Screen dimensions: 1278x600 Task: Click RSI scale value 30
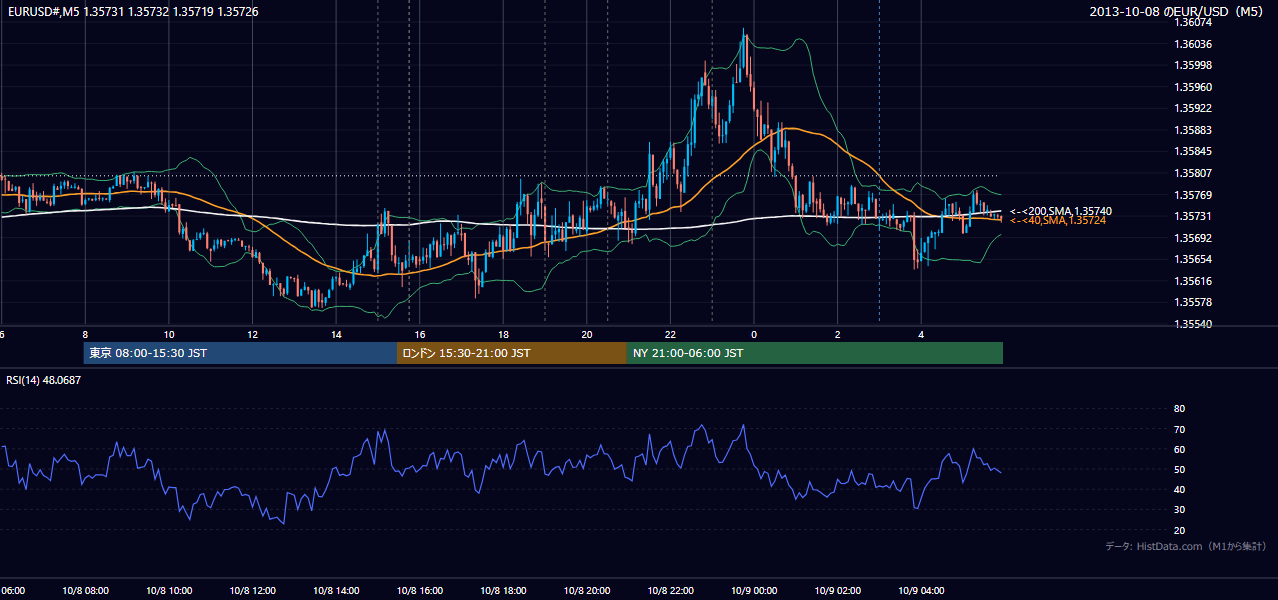1179,510
